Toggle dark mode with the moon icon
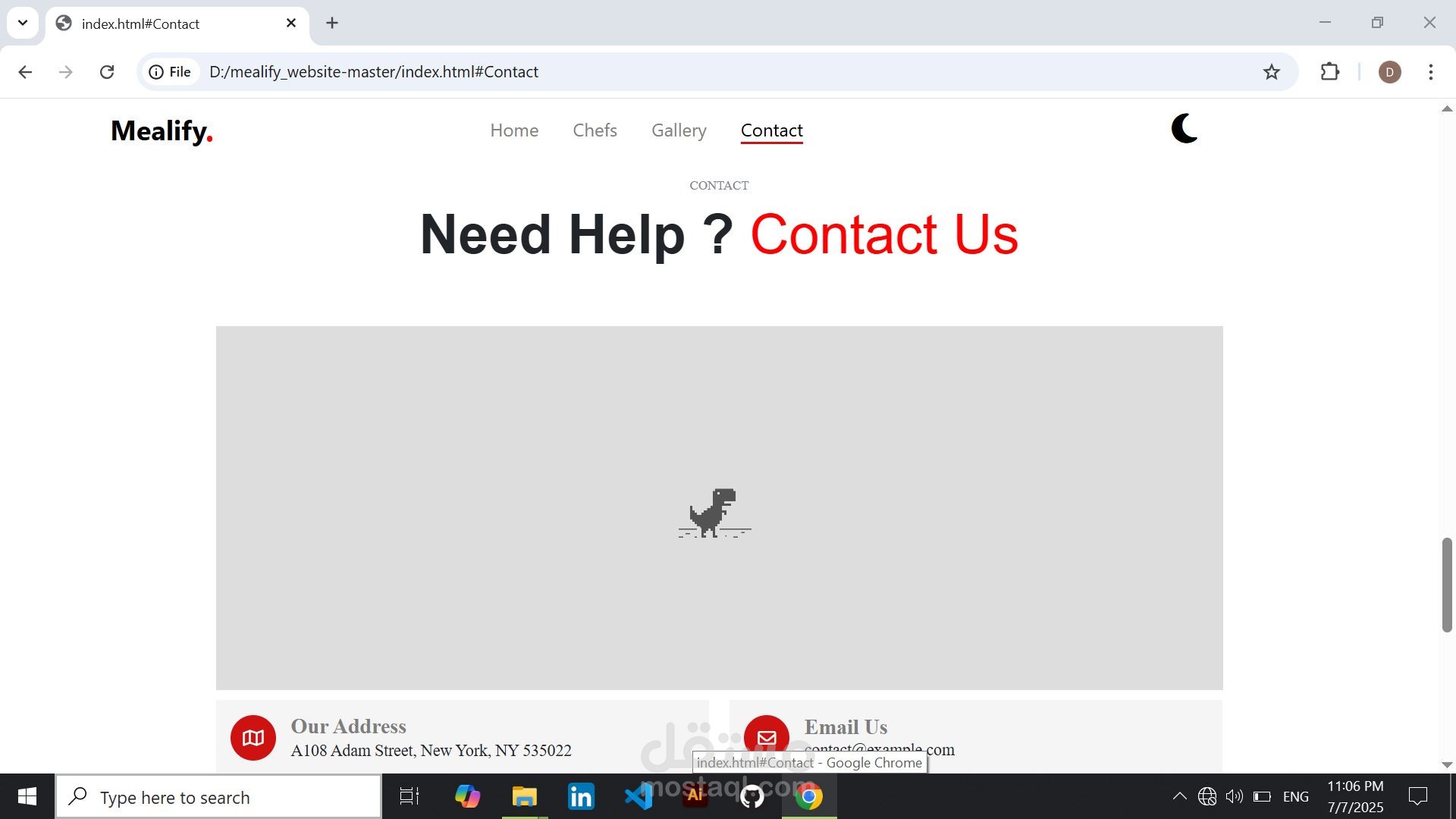Screen dimensions: 1456x819 [x=1185, y=129]
